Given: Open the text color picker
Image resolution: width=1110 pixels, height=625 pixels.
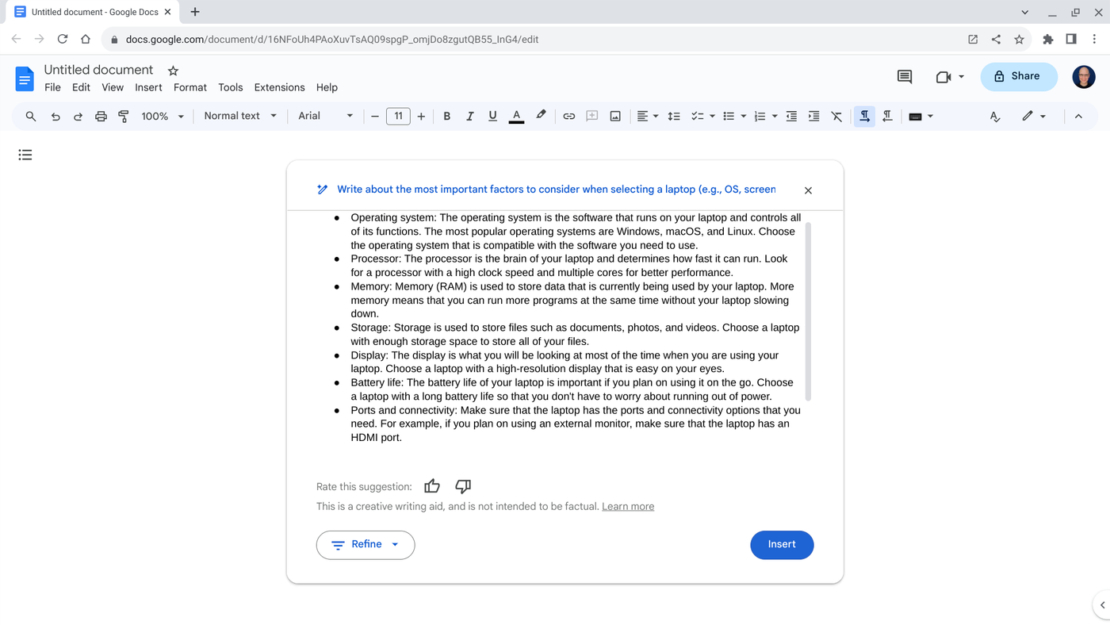Looking at the screenshot, I should (516, 115).
